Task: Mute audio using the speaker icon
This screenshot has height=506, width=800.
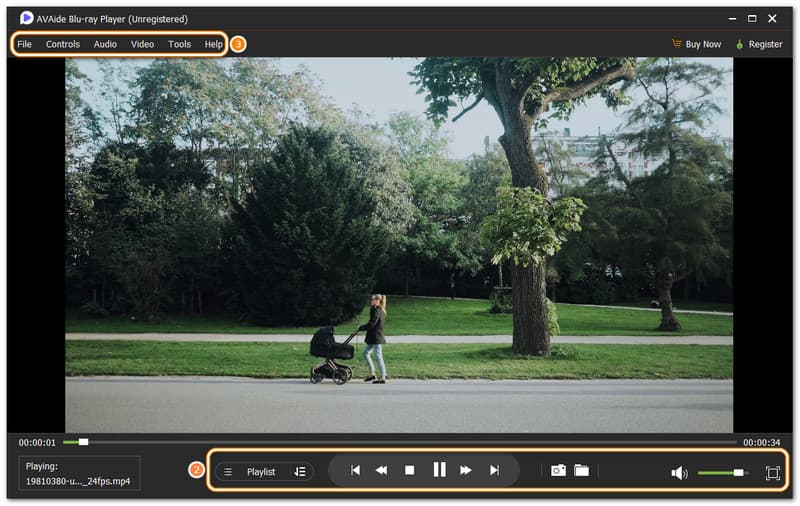Action: [679, 473]
